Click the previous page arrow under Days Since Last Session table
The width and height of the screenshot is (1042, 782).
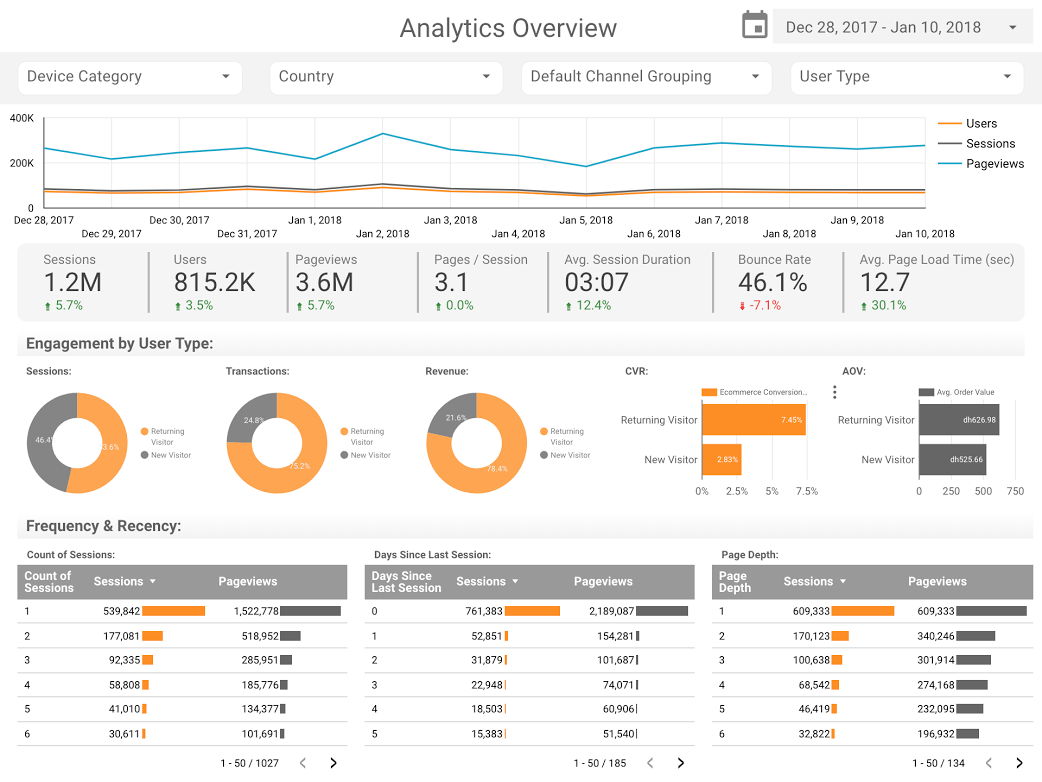tap(651, 762)
